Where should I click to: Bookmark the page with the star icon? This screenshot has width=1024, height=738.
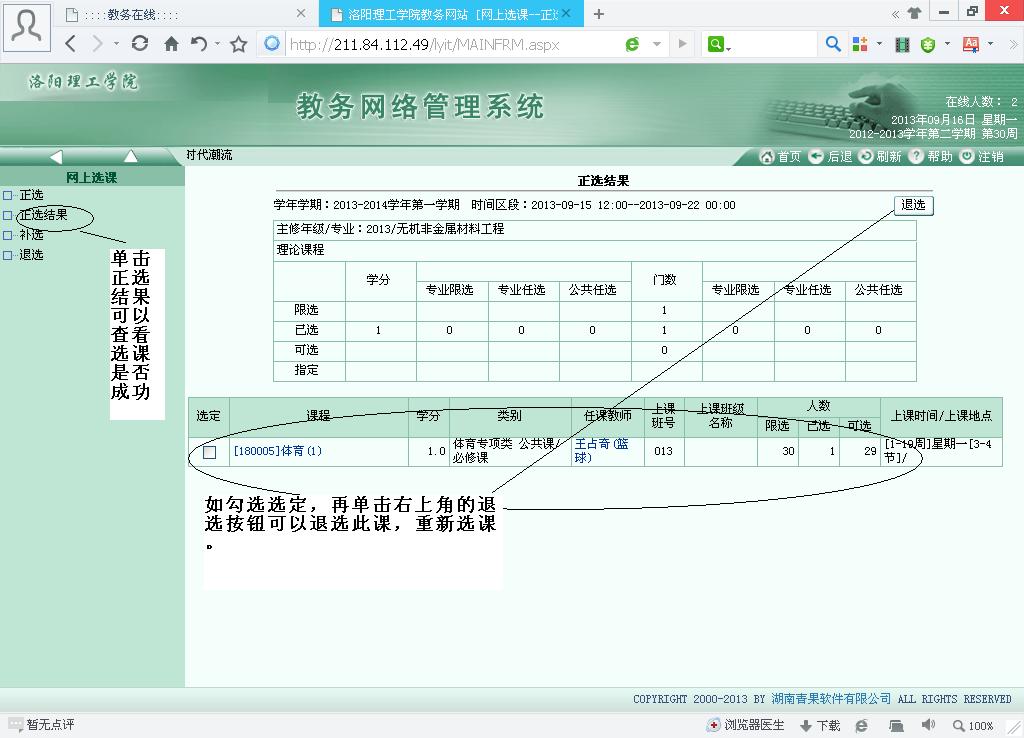239,44
